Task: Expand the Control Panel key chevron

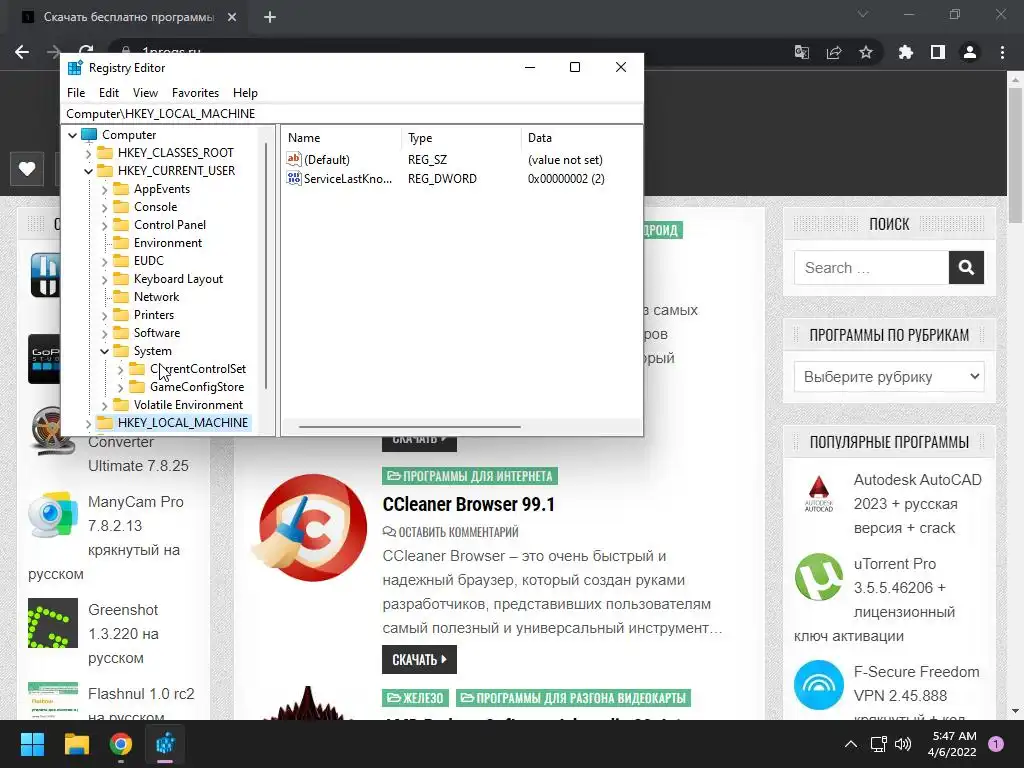Action: tap(104, 225)
